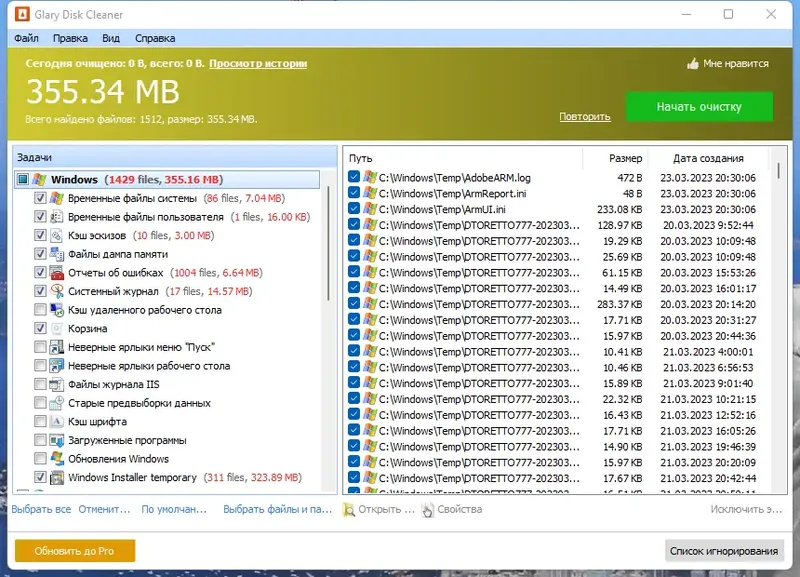Click the icon beside Временные файлы пользователя
This screenshot has height=577, width=800.
(57, 216)
